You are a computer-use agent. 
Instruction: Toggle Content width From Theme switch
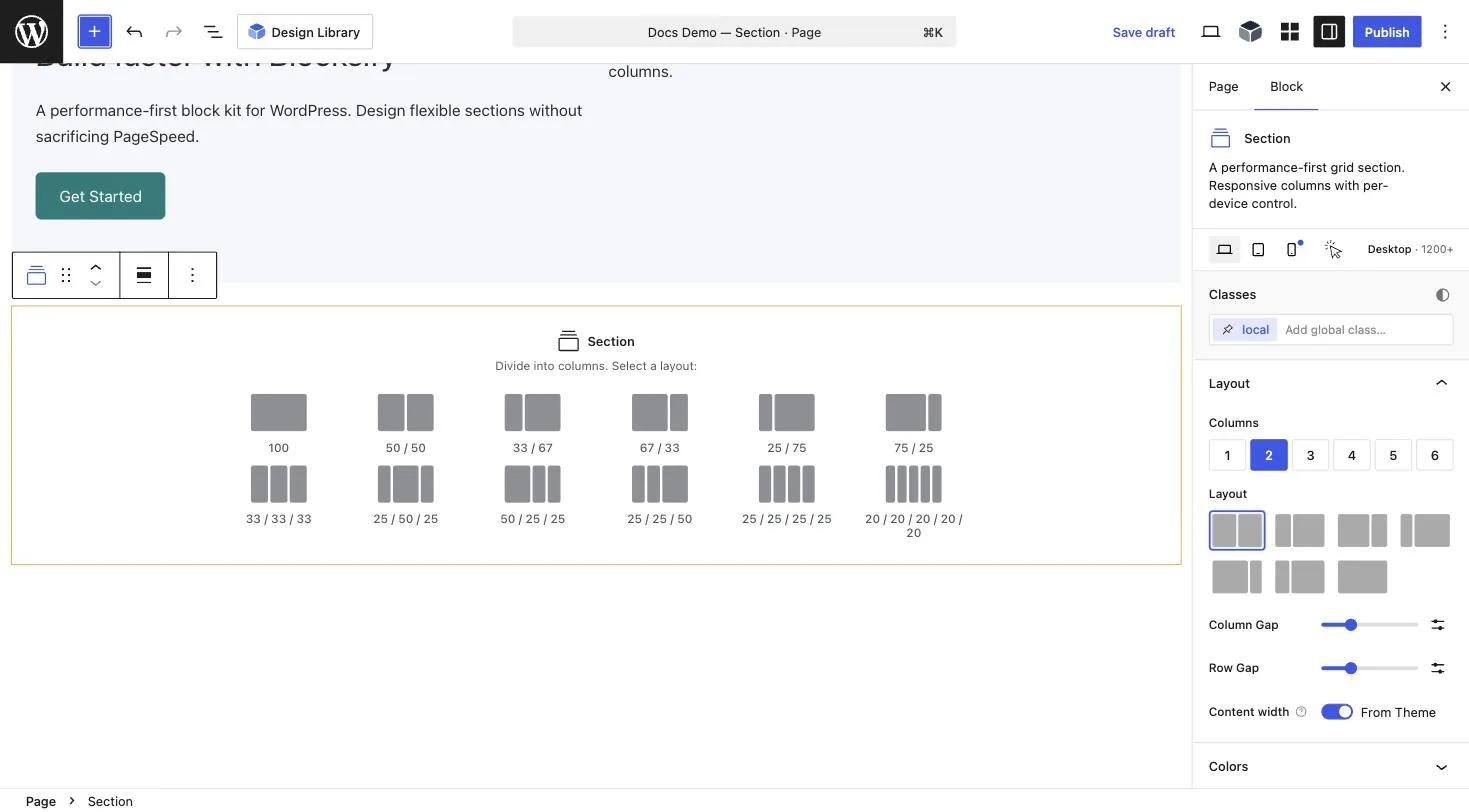pos(1336,712)
